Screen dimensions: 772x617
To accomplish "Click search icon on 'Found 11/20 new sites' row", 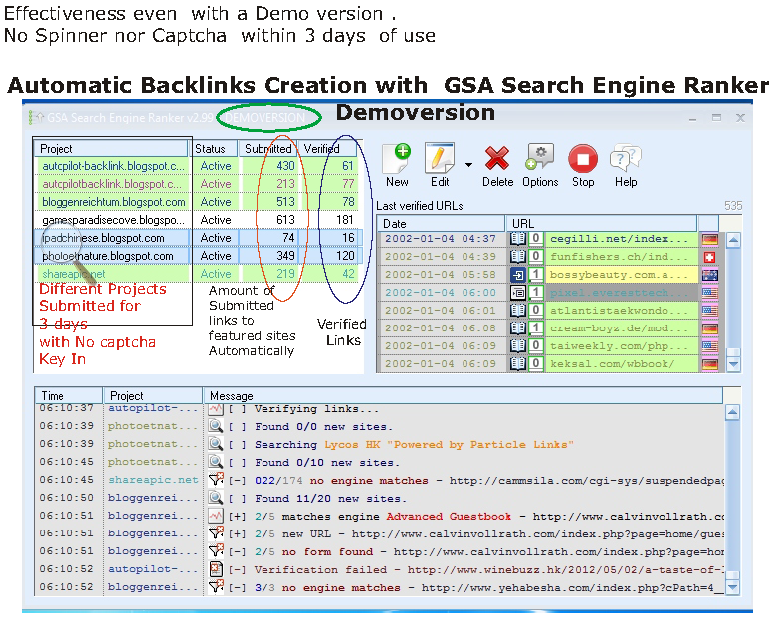I will (x=216, y=498).
